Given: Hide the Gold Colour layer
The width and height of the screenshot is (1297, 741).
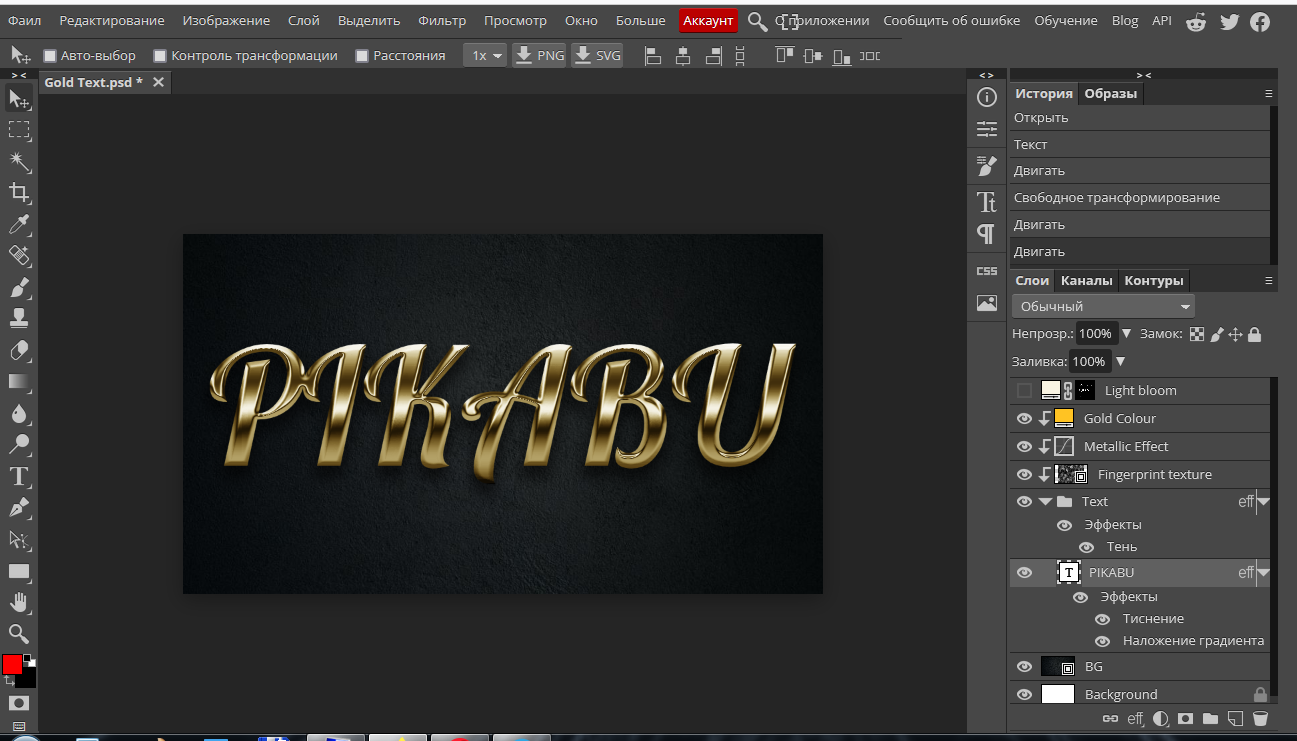Looking at the screenshot, I should point(1024,418).
